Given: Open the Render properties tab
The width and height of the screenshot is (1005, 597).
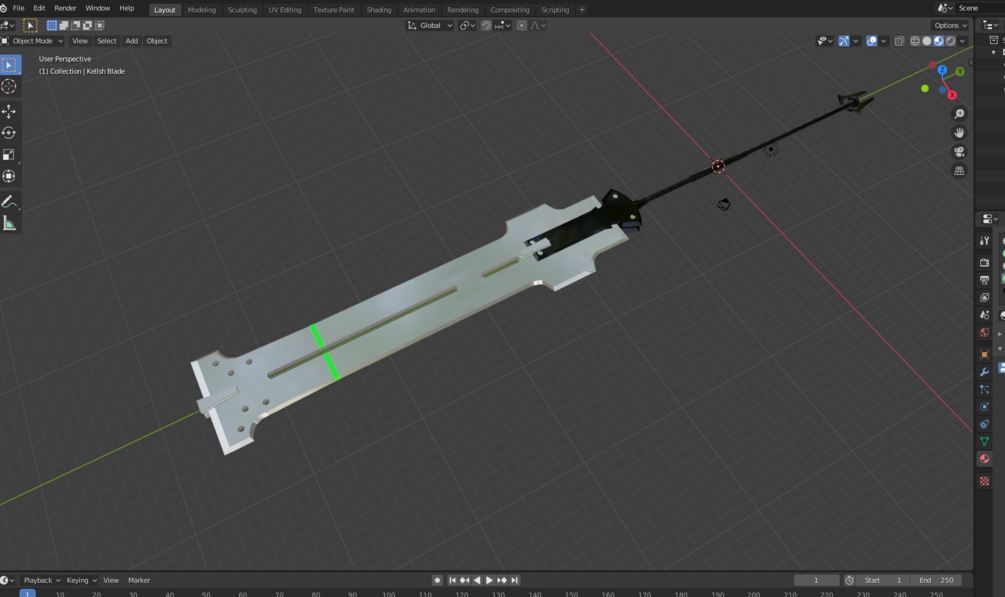Looking at the screenshot, I should coord(984,262).
